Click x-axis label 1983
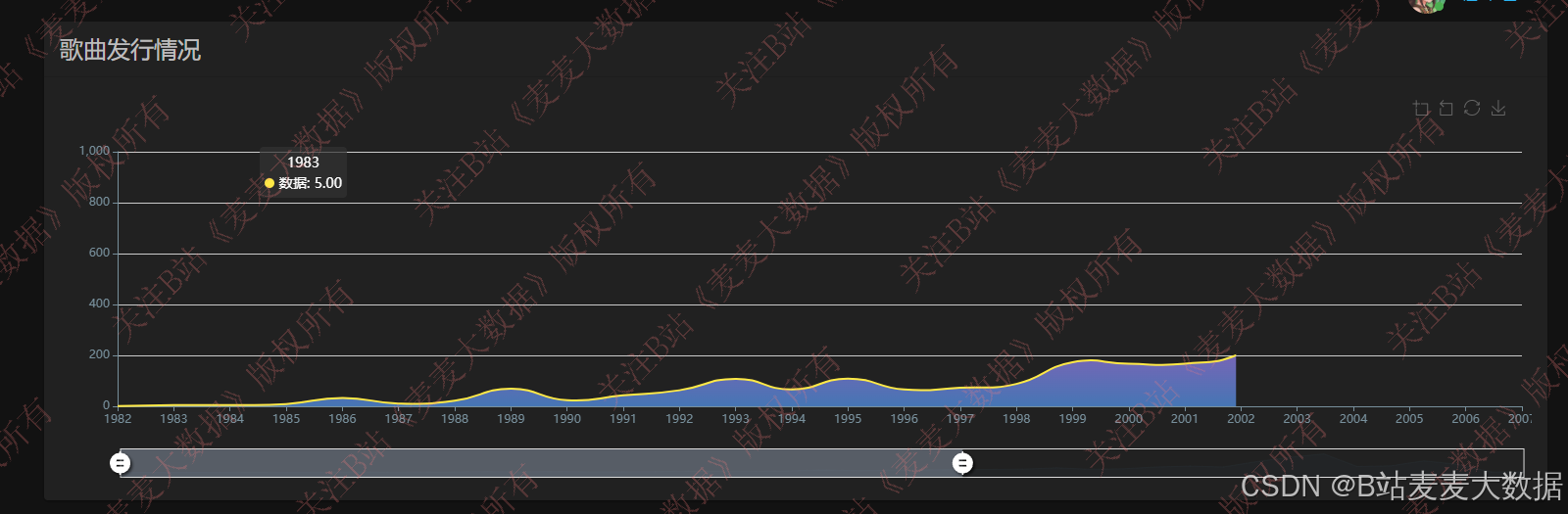This screenshot has width=1568, height=514. 173,418
